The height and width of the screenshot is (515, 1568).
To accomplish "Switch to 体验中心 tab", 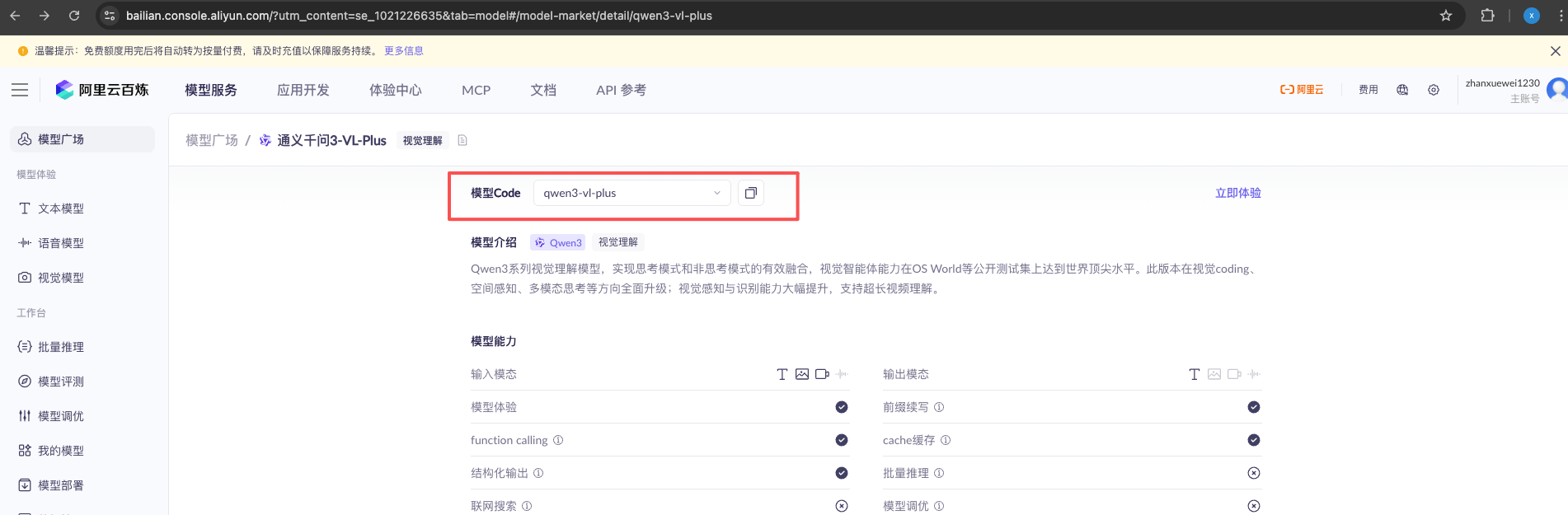I will (395, 90).
